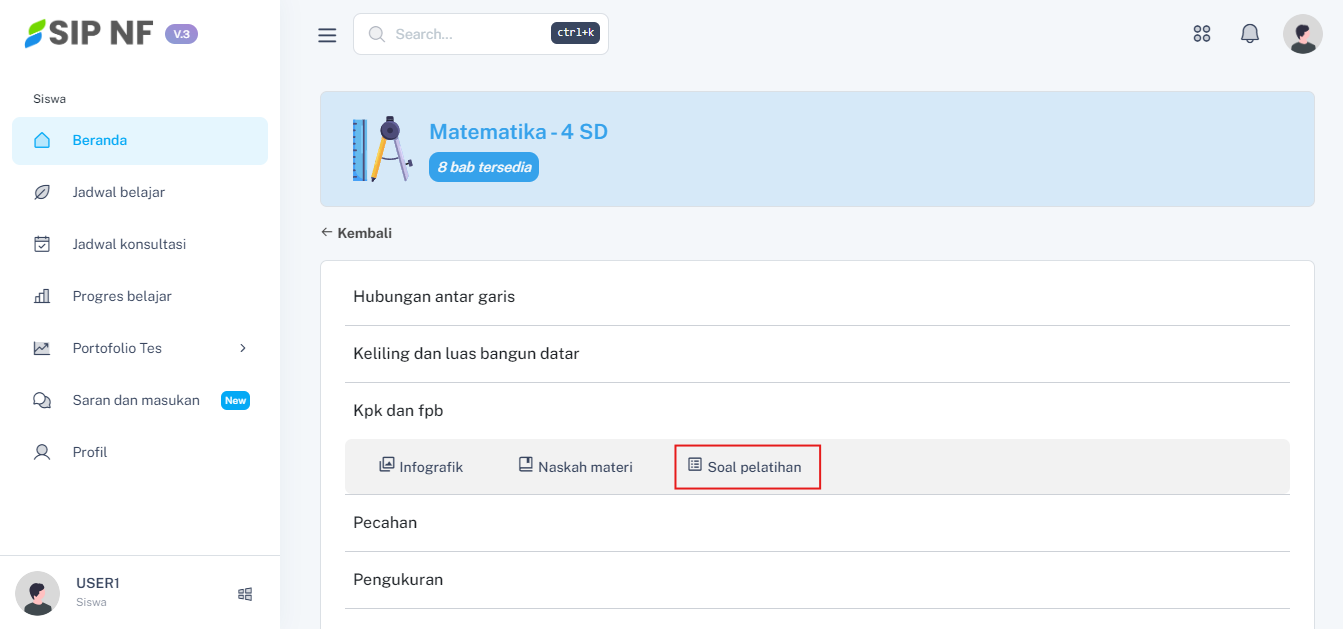
Task: Click the user avatar in top bar
Action: (x=1302, y=34)
